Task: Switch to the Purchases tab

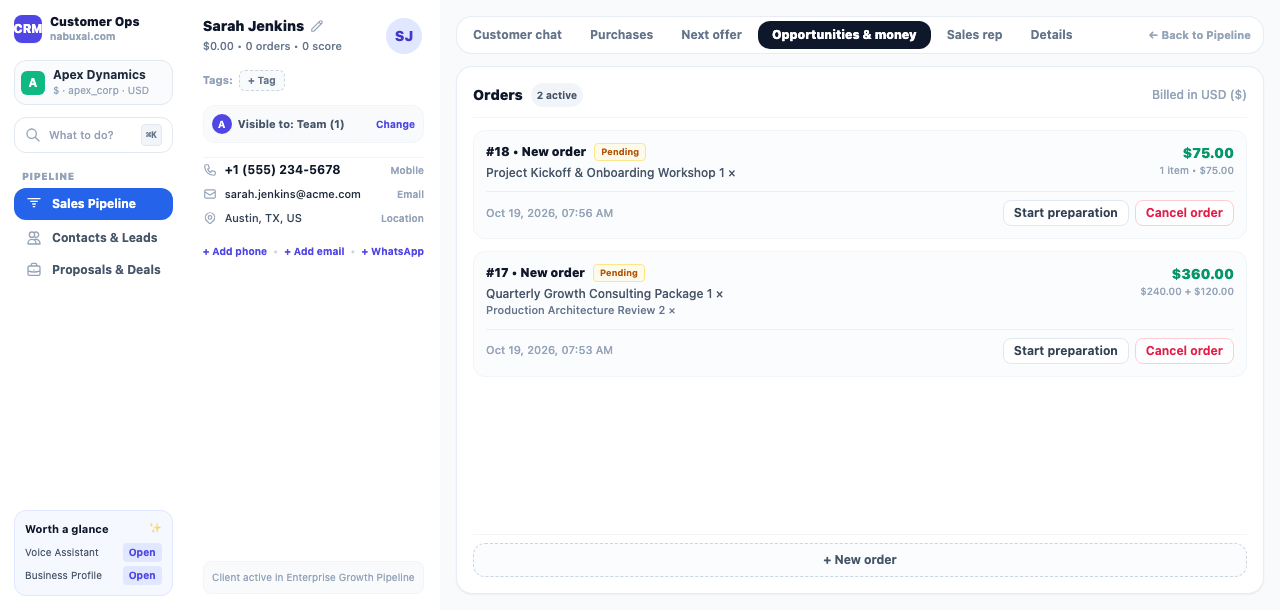Action: point(621,35)
